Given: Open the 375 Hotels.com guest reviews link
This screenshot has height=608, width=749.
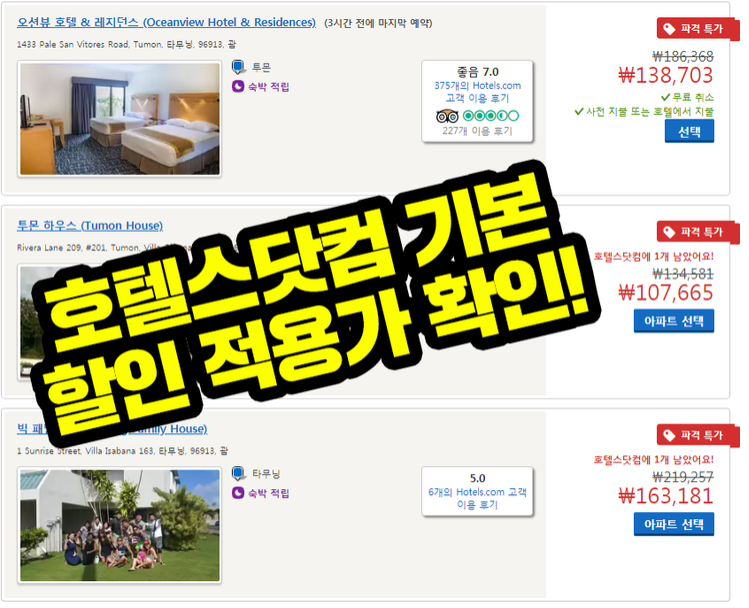Looking at the screenshot, I should (x=477, y=92).
